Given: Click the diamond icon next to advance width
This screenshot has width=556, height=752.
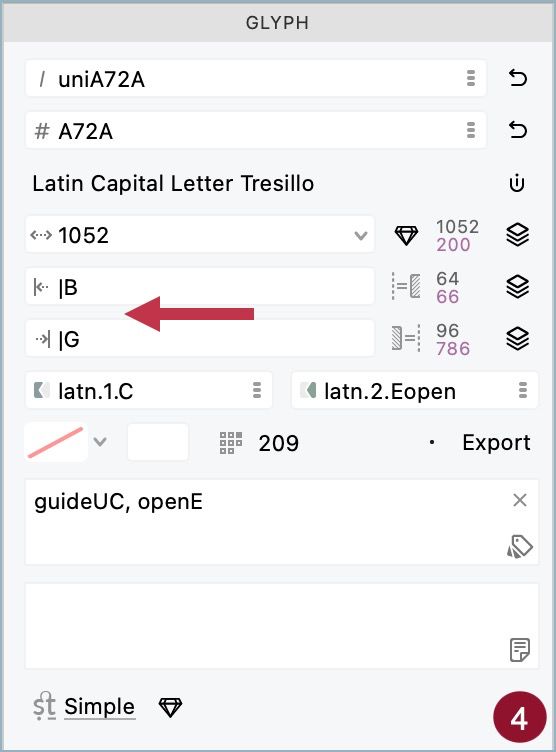Looking at the screenshot, I should pyautogui.click(x=406, y=235).
